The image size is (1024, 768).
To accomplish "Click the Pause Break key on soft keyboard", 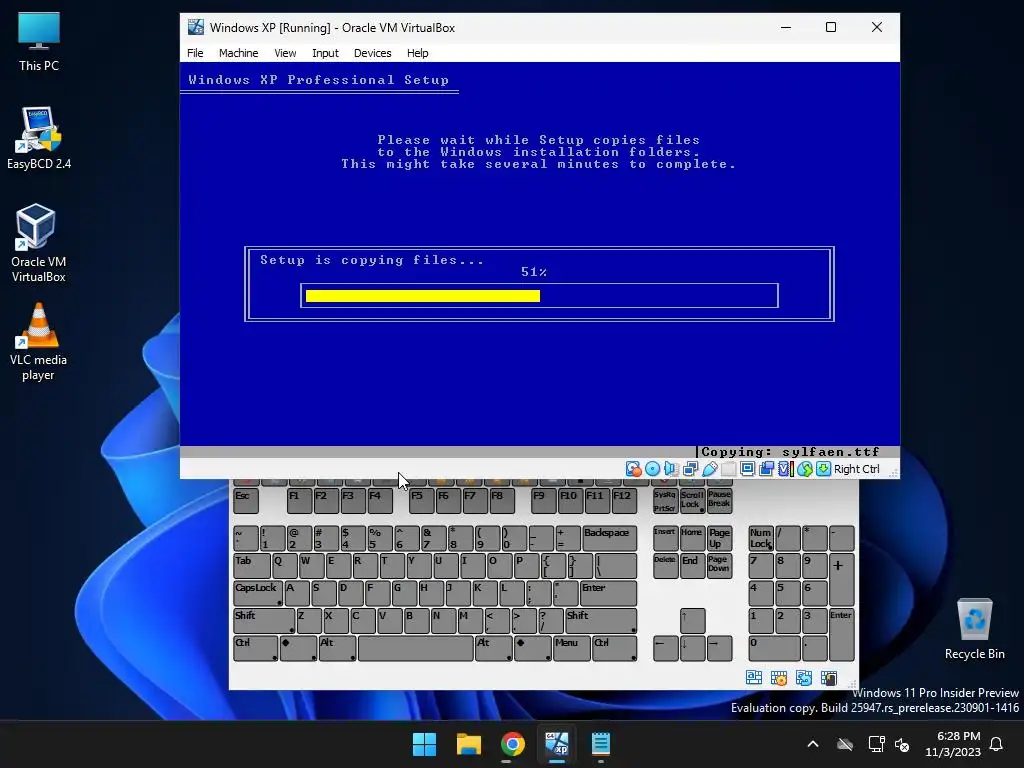I will point(719,501).
